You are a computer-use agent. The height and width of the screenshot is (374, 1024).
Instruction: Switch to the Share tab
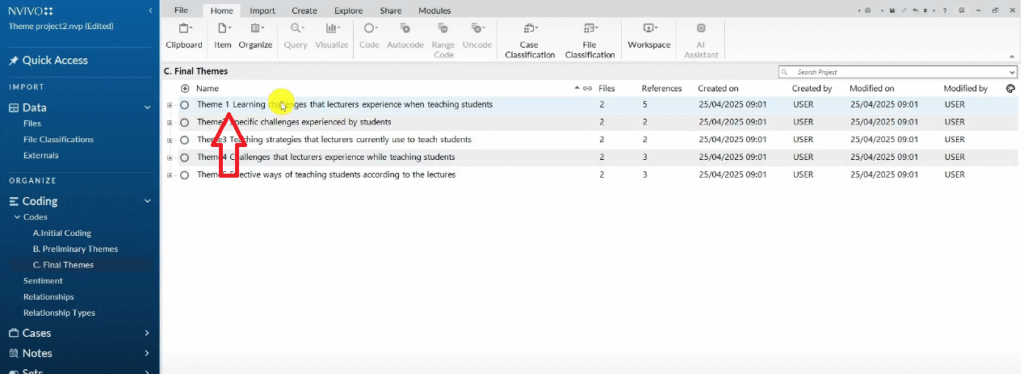coord(391,10)
